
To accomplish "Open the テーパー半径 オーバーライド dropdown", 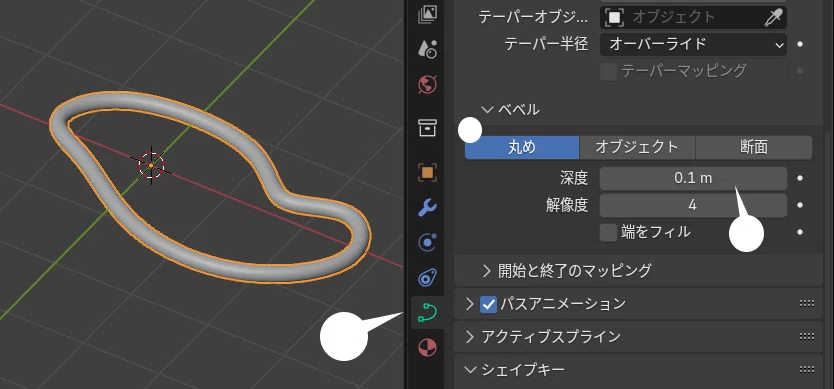I will pos(693,44).
